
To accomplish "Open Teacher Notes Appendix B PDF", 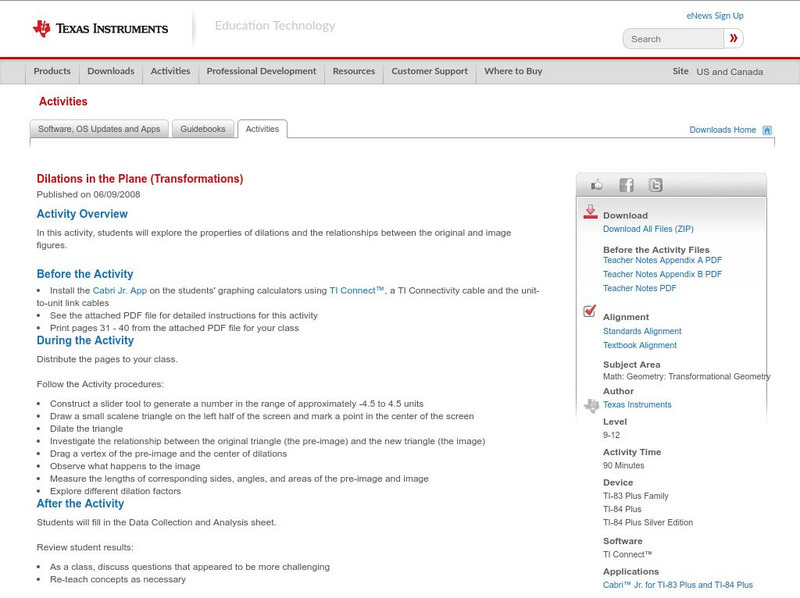I will coord(662,274).
